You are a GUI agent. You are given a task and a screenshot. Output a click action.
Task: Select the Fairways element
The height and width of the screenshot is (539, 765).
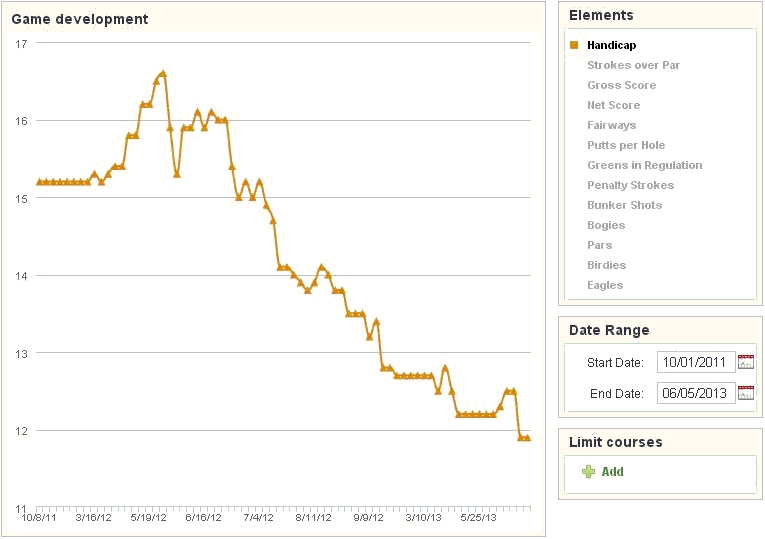(611, 125)
